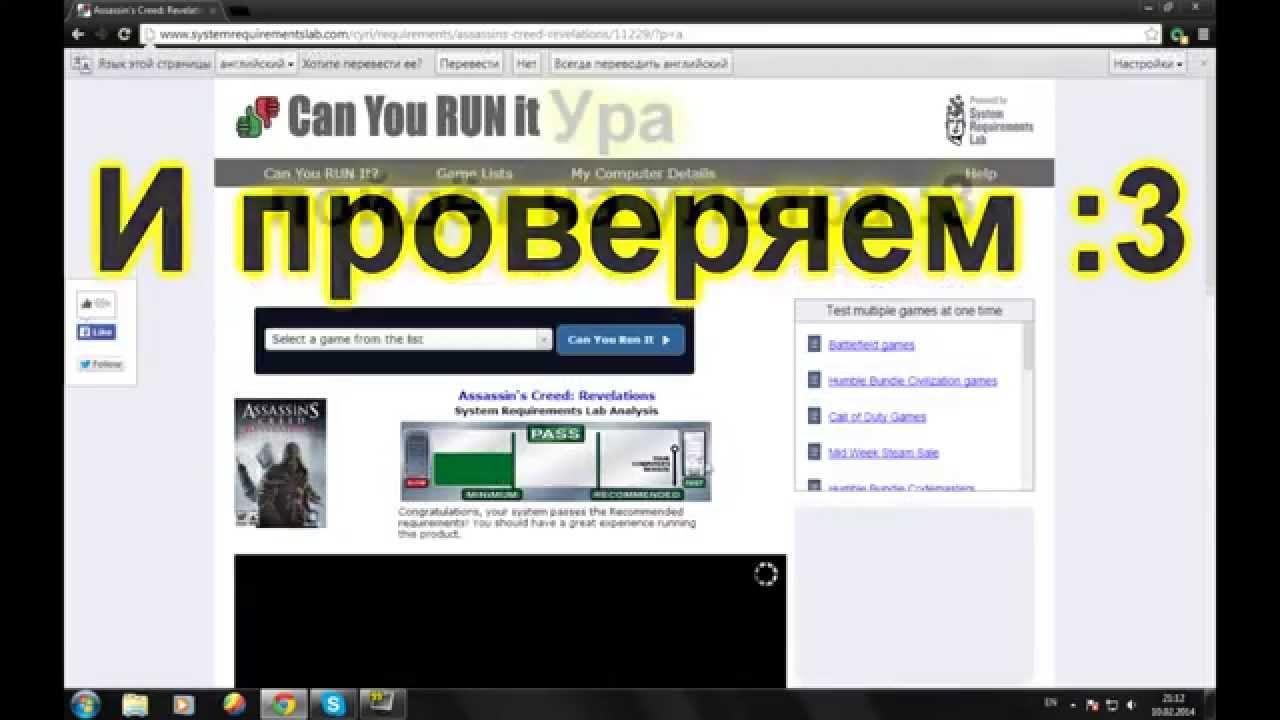Bookmark the page using the star icon
The width and height of the screenshot is (1280, 720).
(1151, 34)
